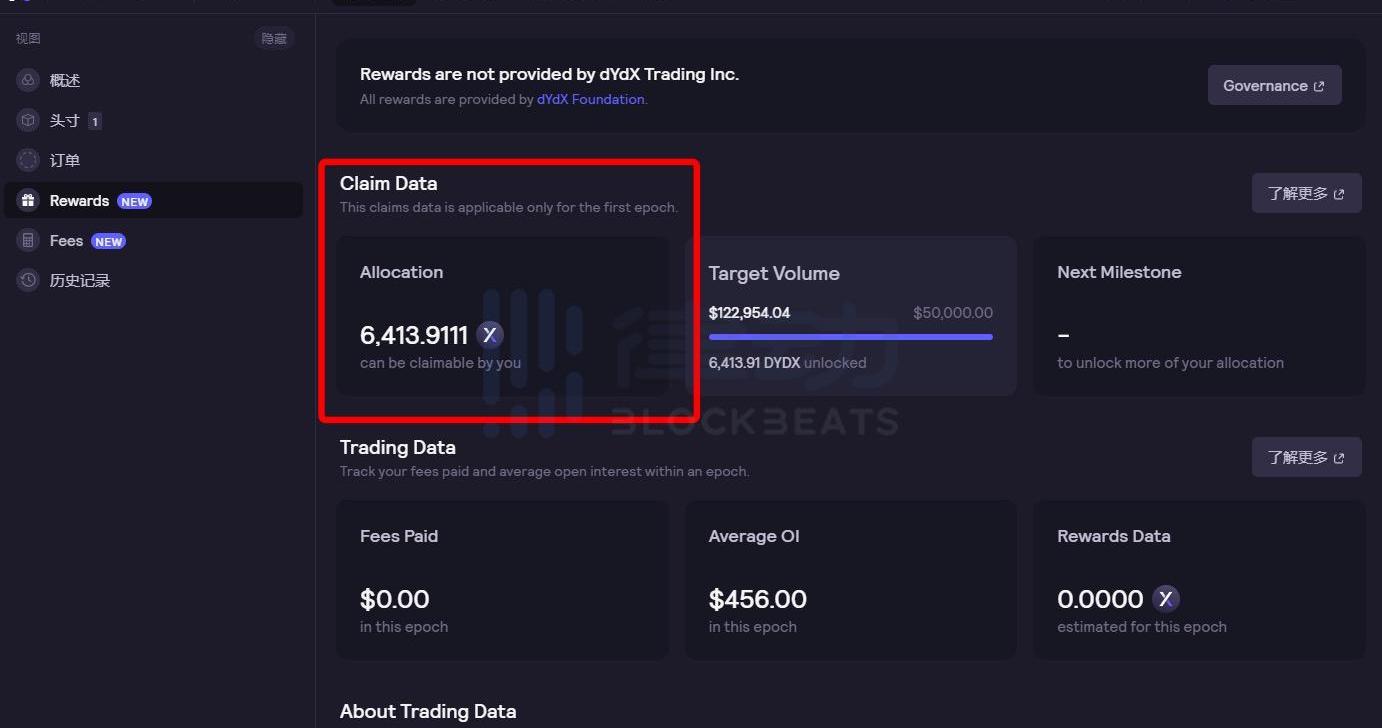Click the 头寸 count badge

[x=95, y=121]
